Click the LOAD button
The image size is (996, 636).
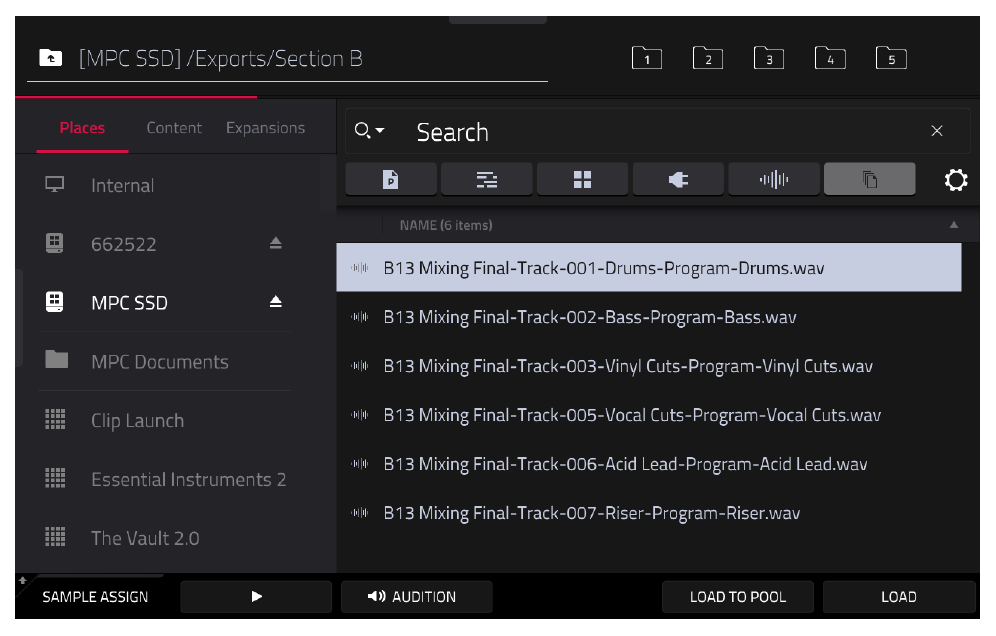[899, 597]
